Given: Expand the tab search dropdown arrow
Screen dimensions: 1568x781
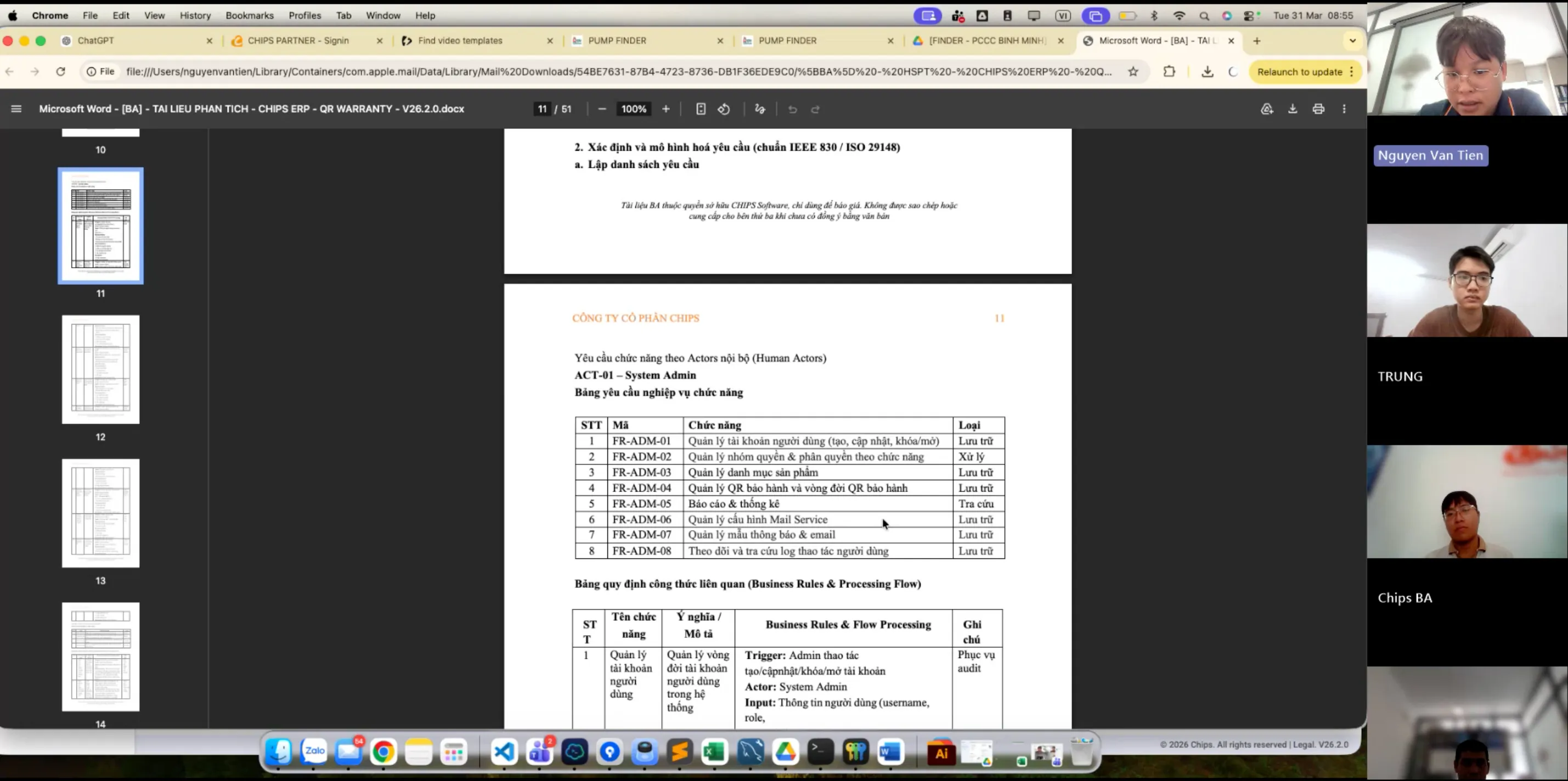Looking at the screenshot, I should [x=1352, y=41].
